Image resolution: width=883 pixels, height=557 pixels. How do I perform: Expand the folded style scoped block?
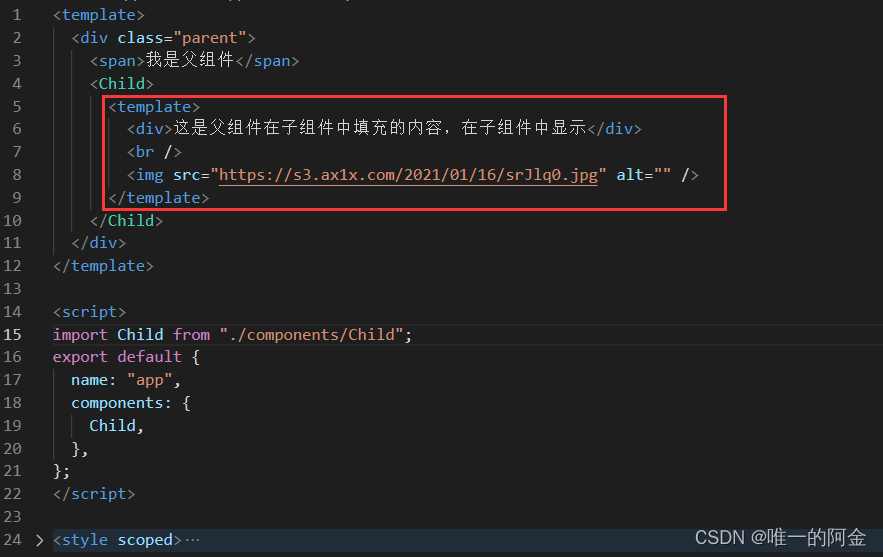tap(39, 540)
